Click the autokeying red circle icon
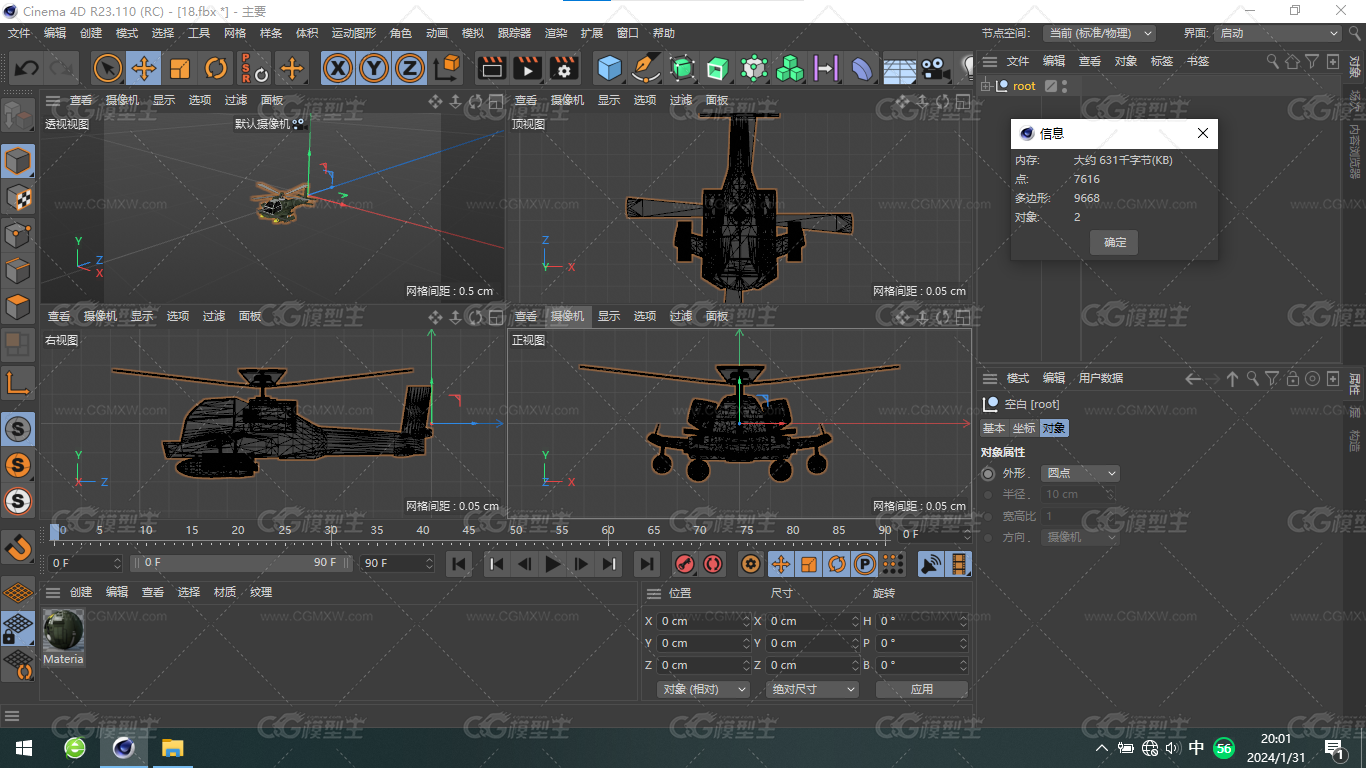Screen dimensions: 1366x768 pyautogui.click(x=712, y=565)
